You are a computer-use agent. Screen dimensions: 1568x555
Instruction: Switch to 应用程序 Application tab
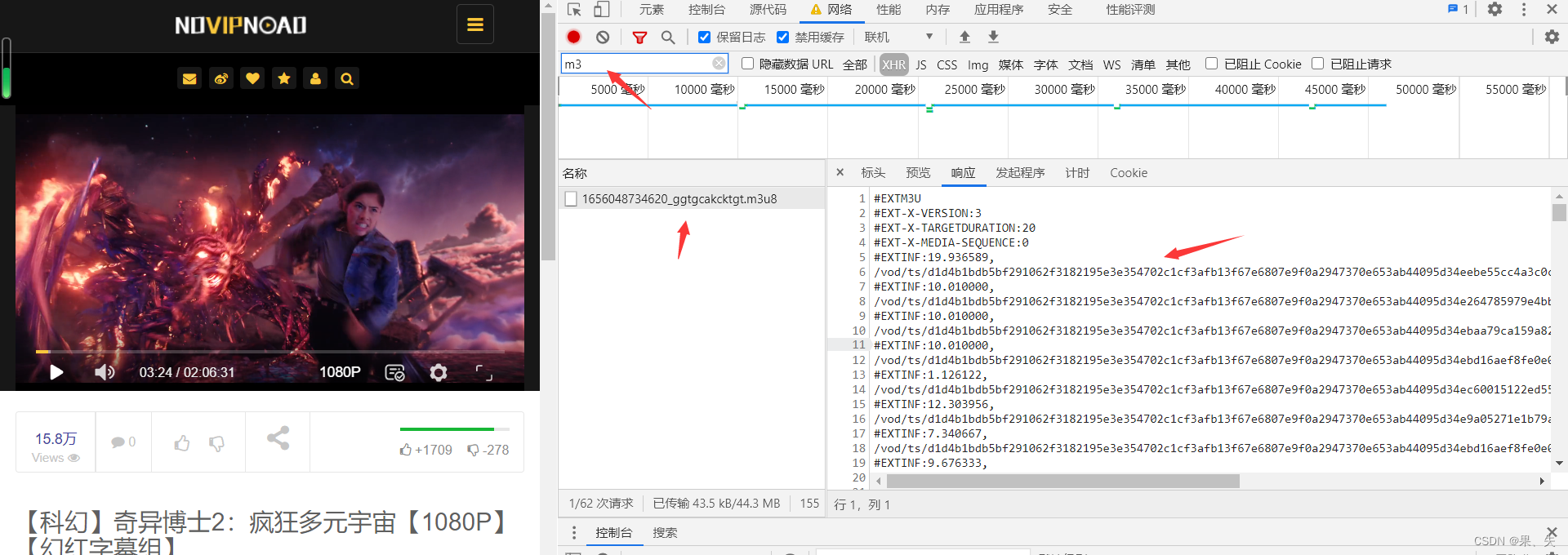pos(999,10)
